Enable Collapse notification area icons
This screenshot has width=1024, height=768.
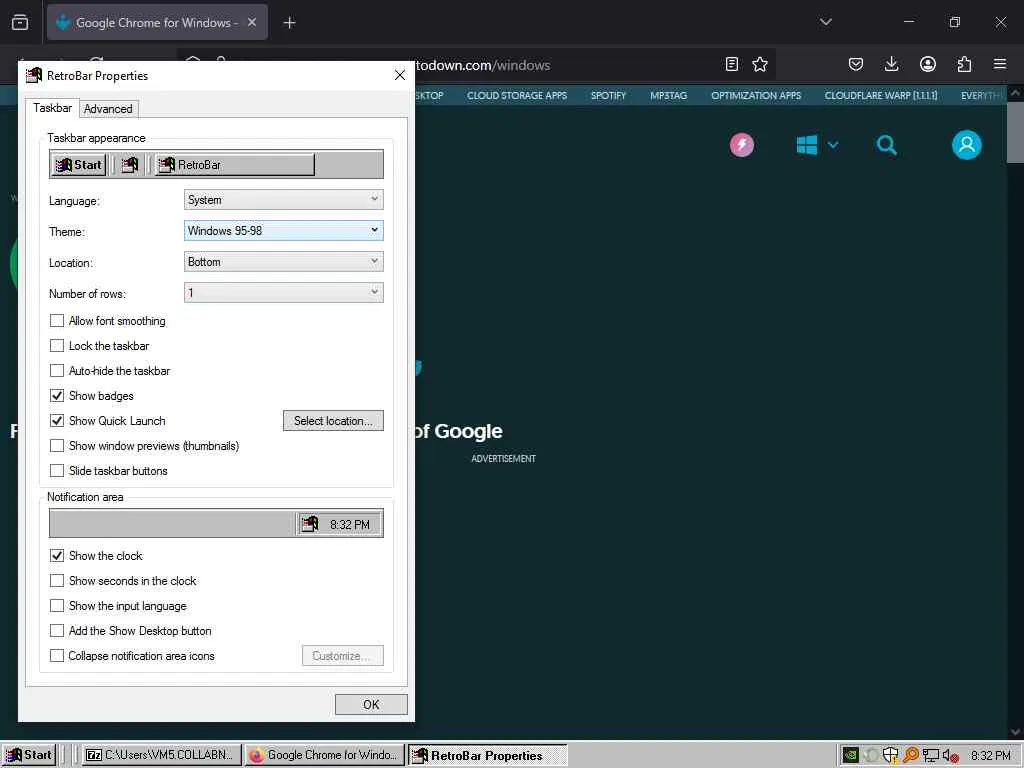[57, 656]
